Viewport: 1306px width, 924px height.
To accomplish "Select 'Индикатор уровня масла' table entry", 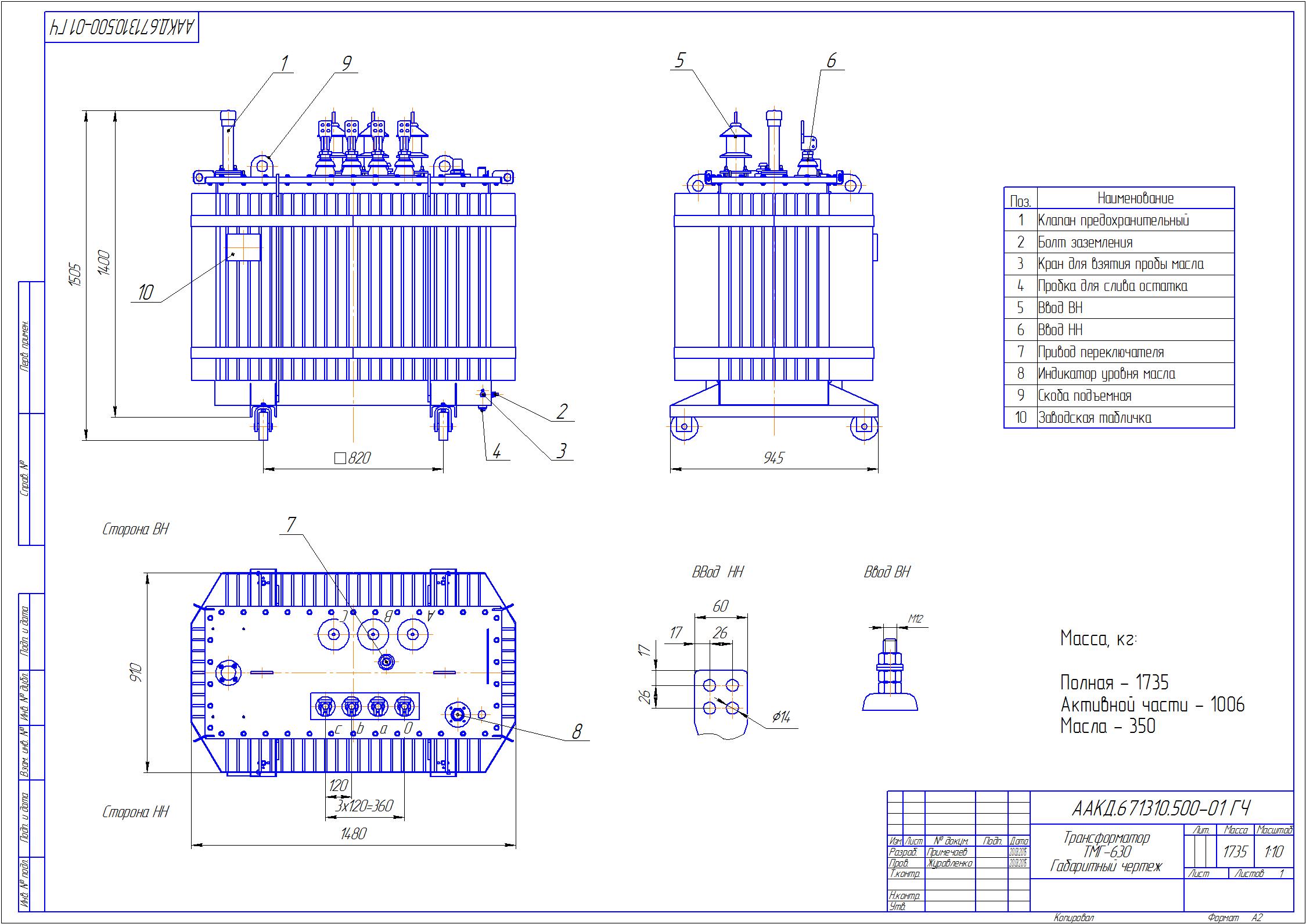I will pos(1119,374).
